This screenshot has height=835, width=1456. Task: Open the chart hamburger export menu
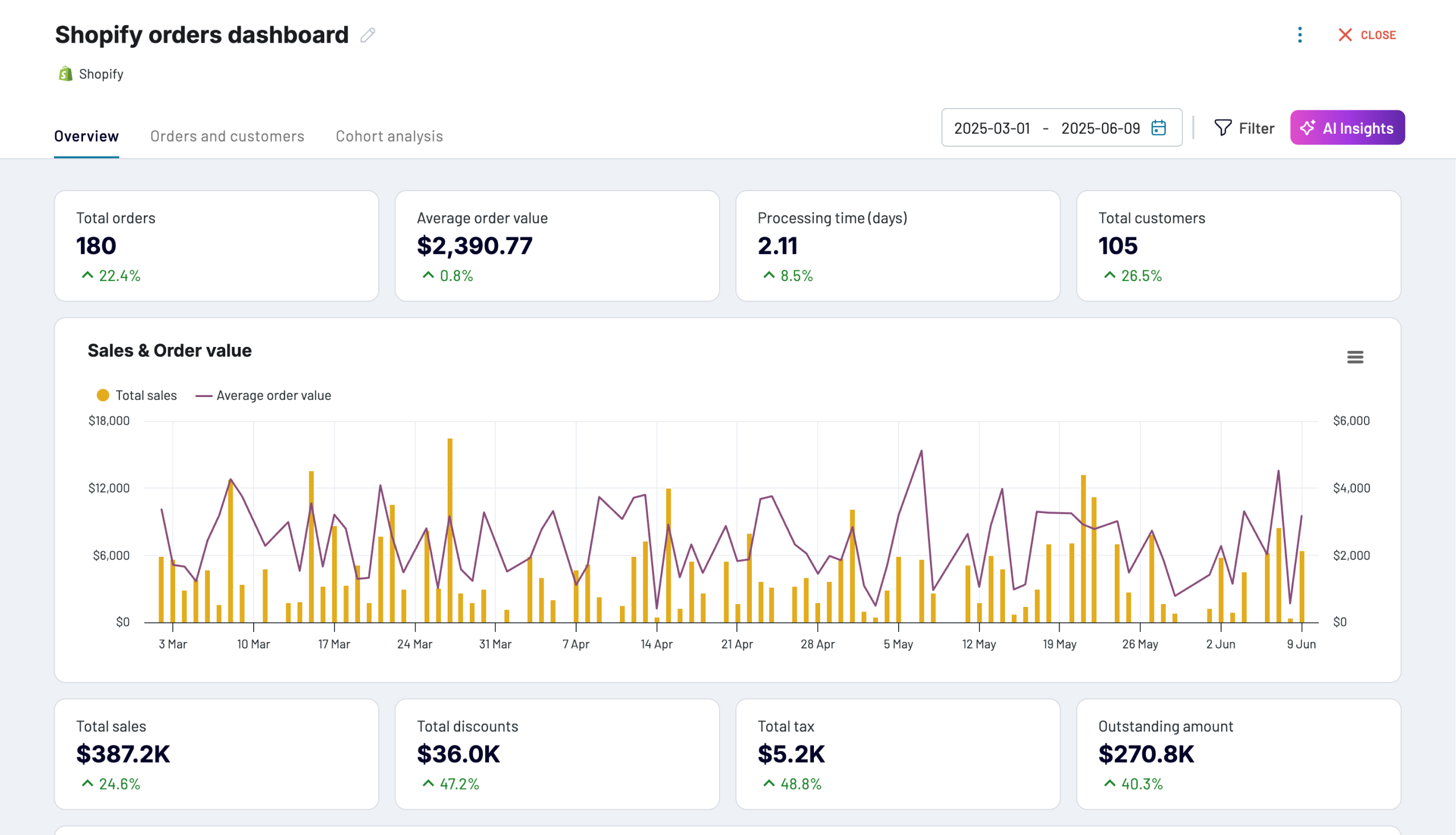pyautogui.click(x=1356, y=357)
